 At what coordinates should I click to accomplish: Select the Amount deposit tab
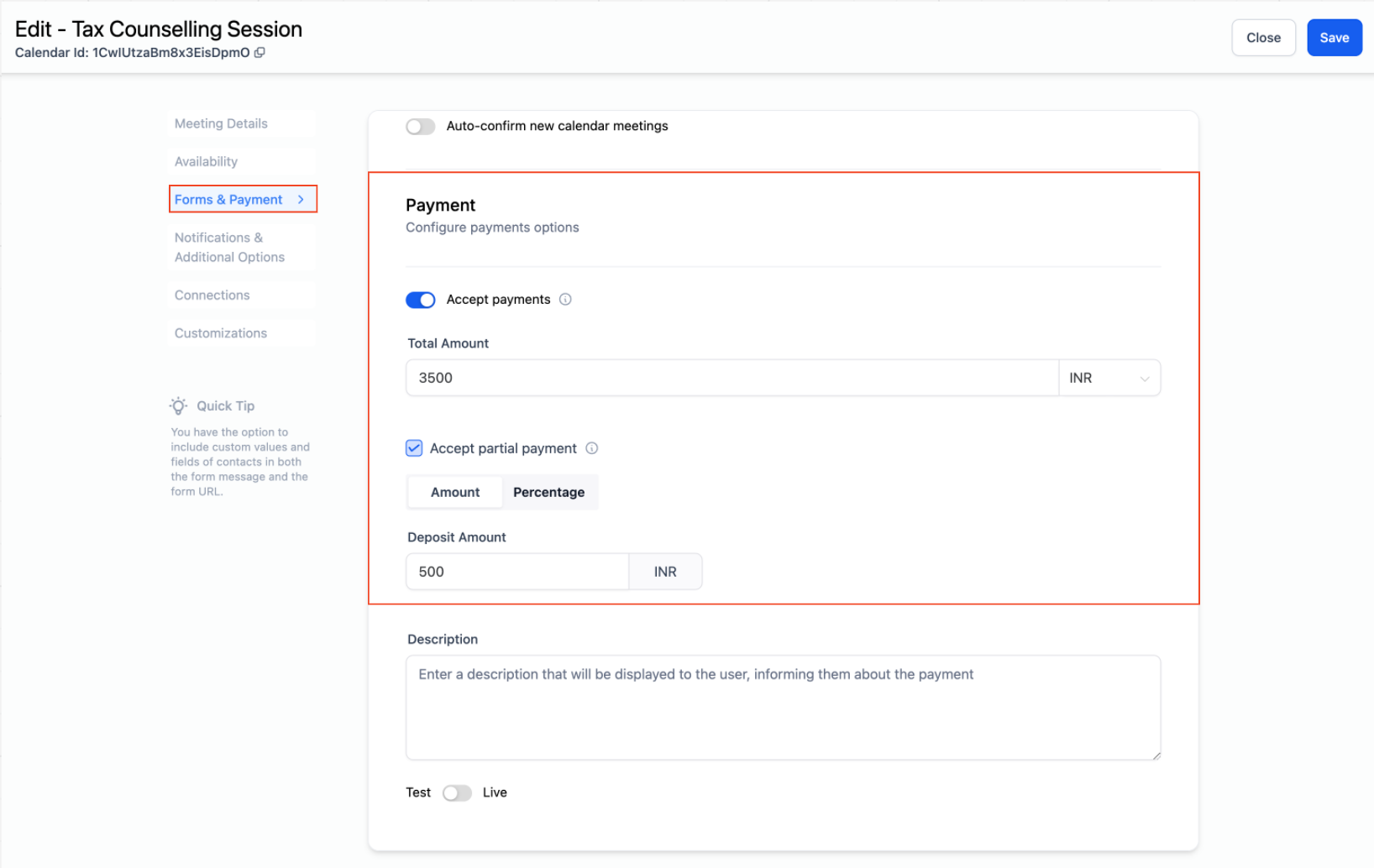pos(455,493)
